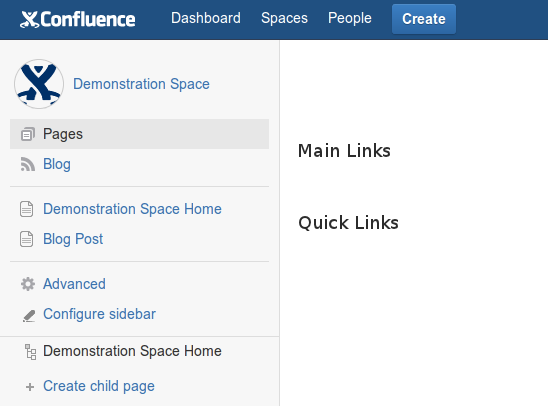Click the gear icon next to Advanced
Screen dimensions: 548x406
point(28,284)
